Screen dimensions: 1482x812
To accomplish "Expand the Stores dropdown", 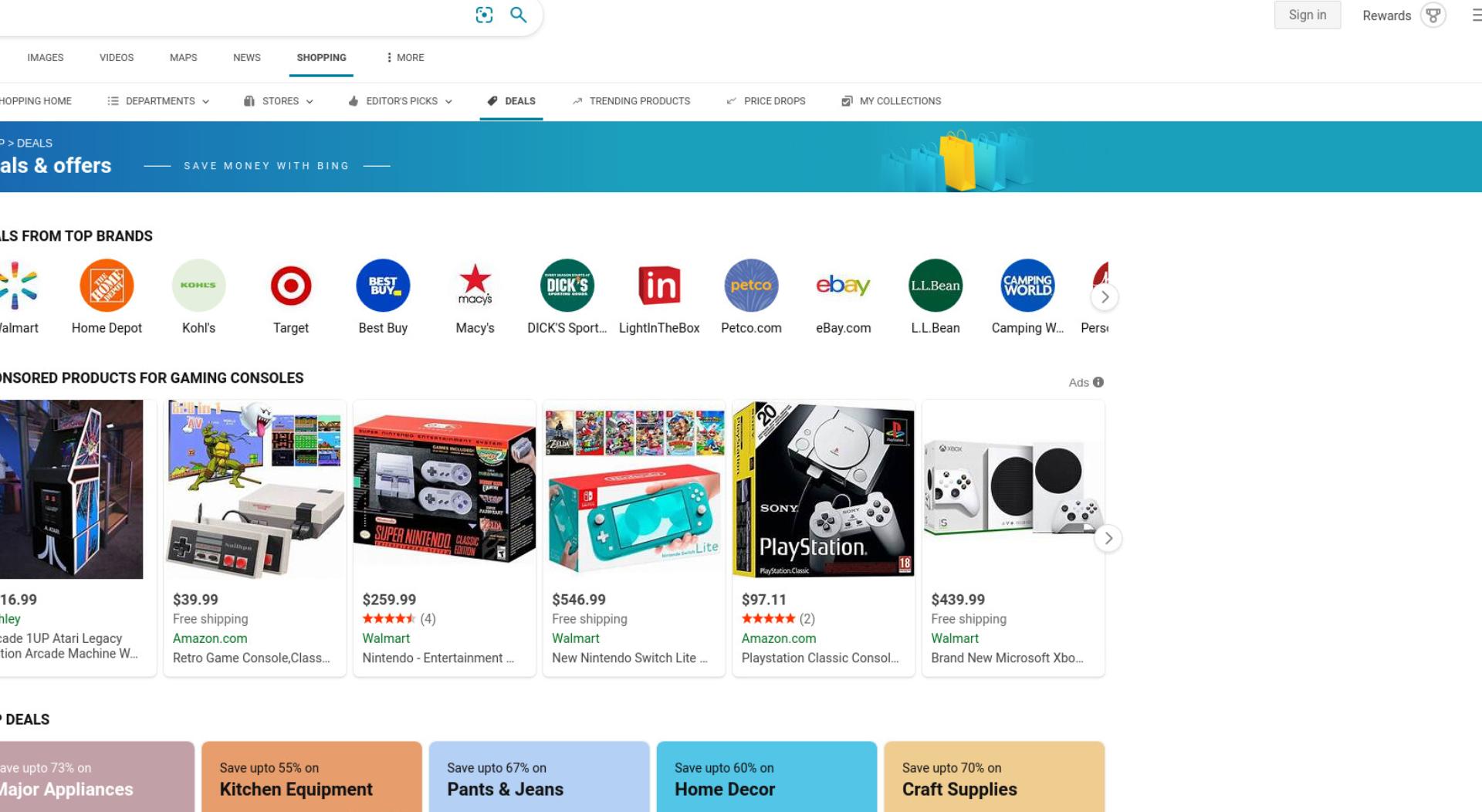I will coord(279,101).
